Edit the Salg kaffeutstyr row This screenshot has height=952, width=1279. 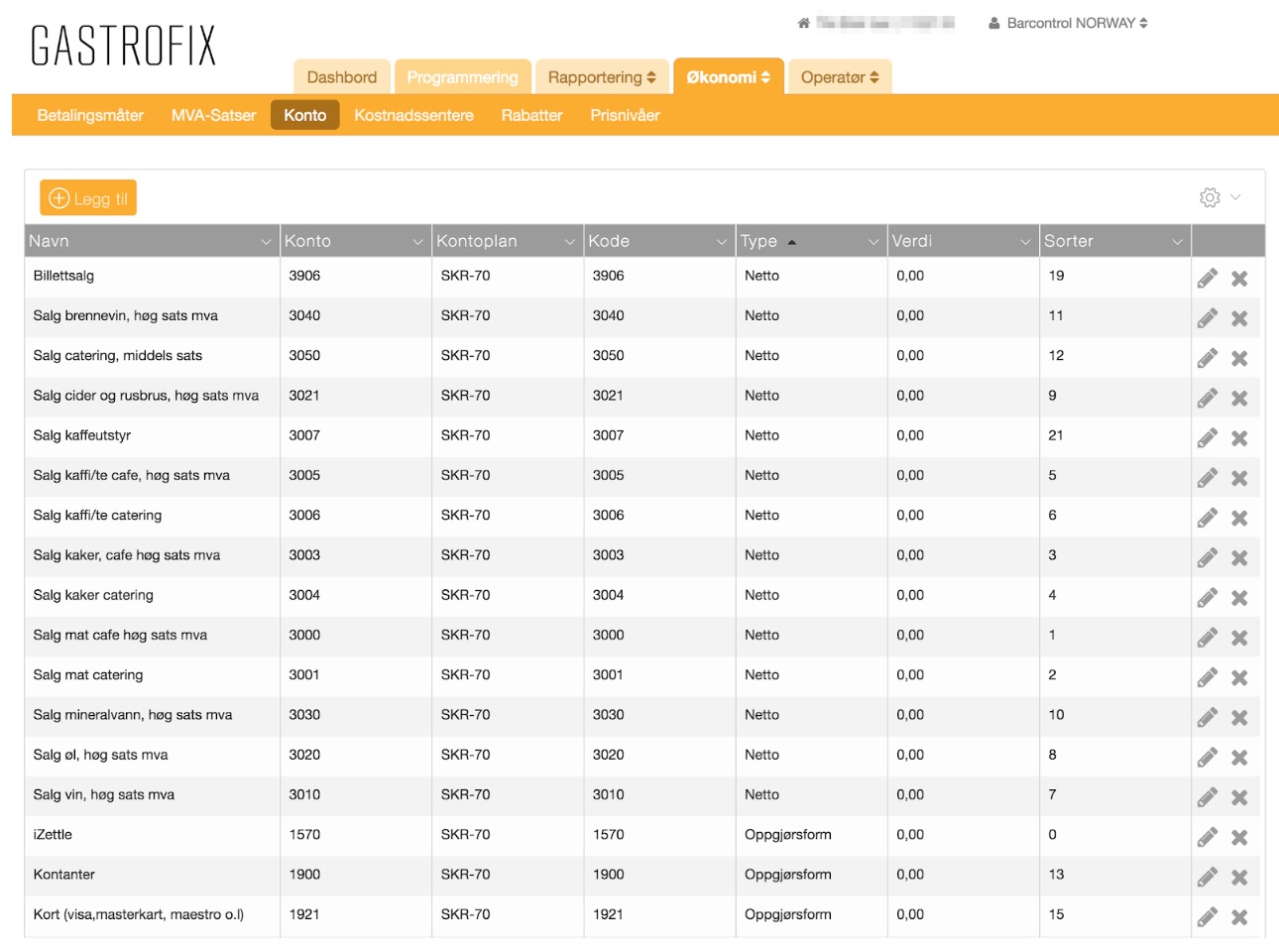[1207, 438]
